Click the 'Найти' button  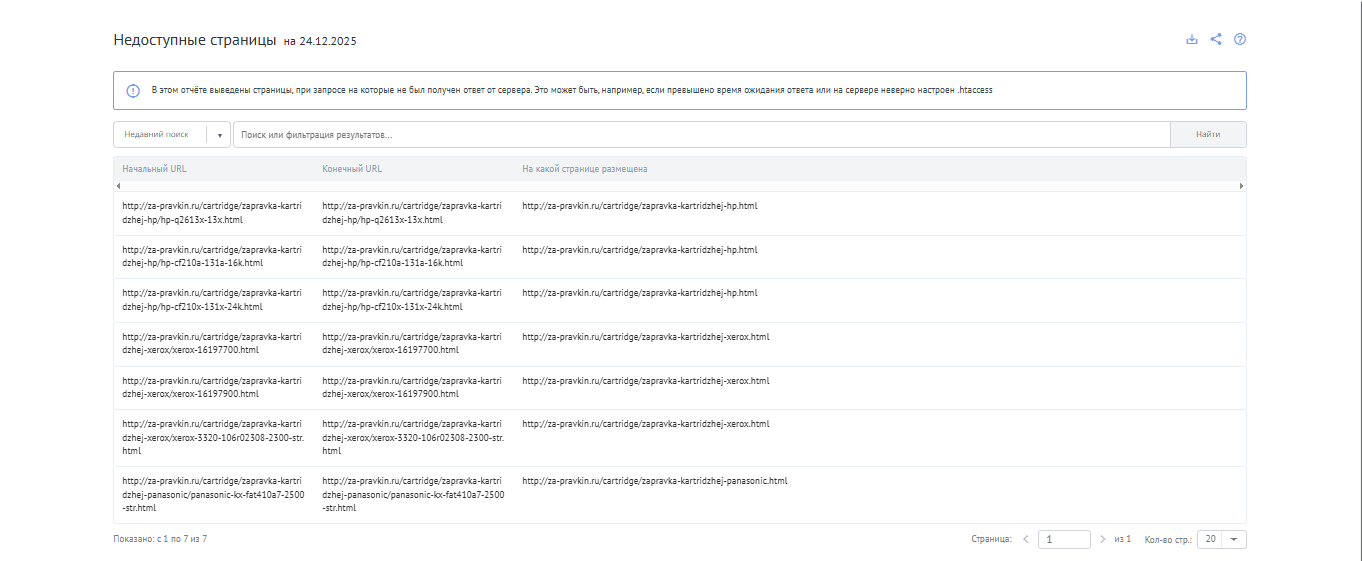[x=1208, y=134]
